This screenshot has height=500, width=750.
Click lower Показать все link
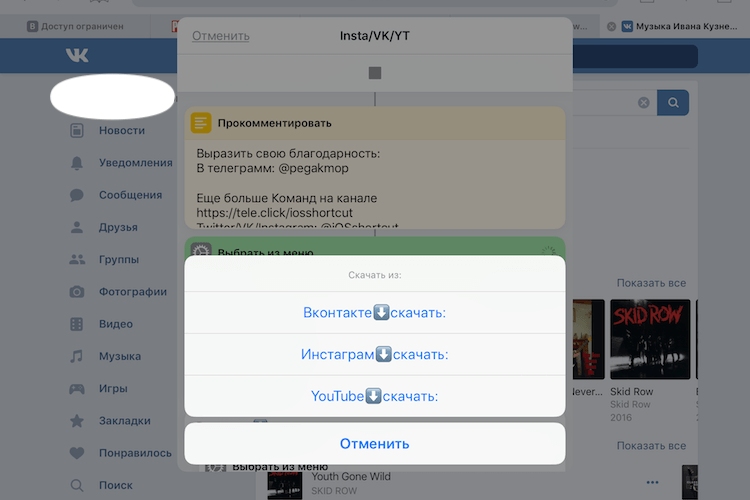(651, 445)
